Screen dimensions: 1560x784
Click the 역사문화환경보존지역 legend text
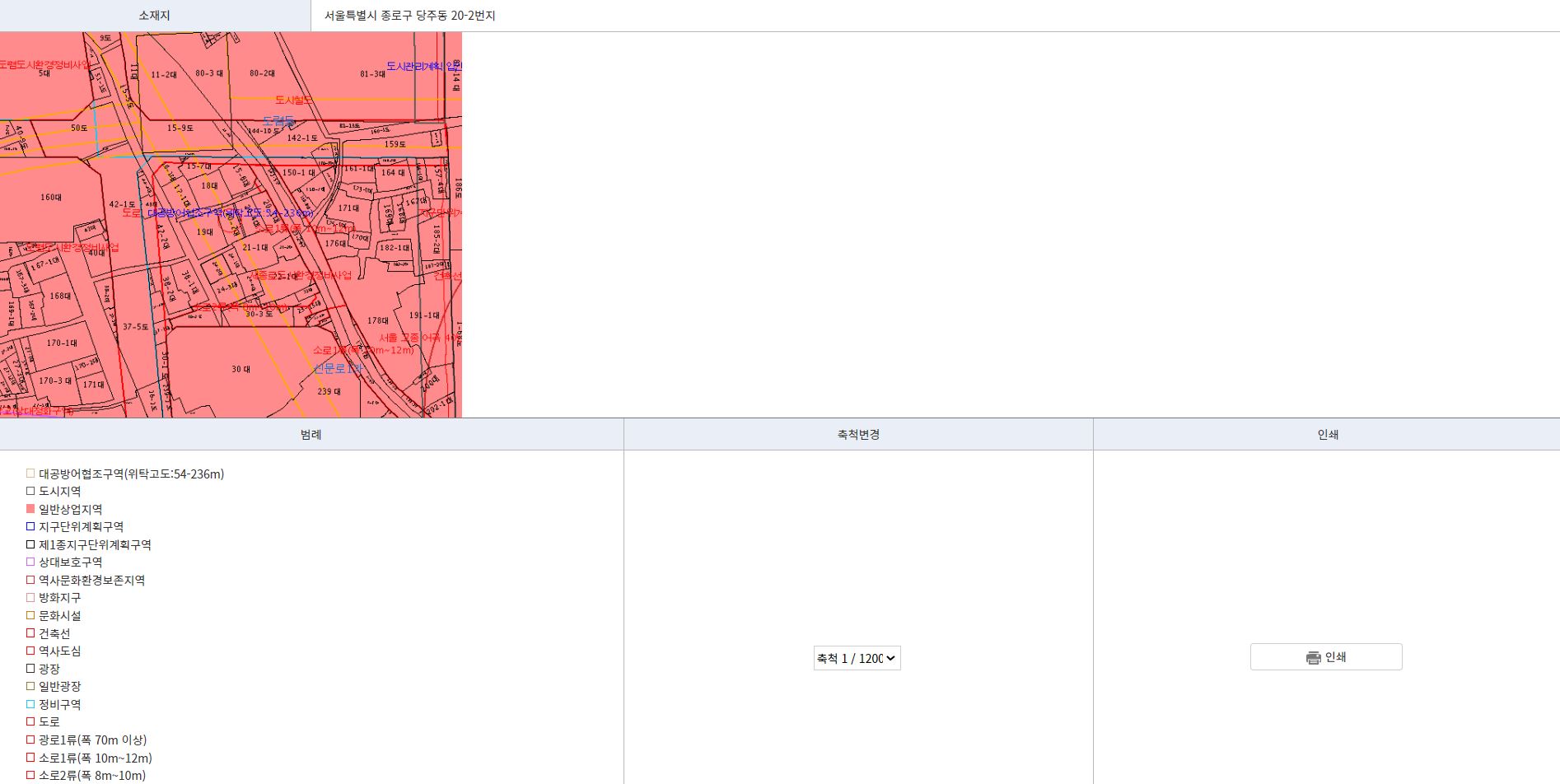[92, 581]
